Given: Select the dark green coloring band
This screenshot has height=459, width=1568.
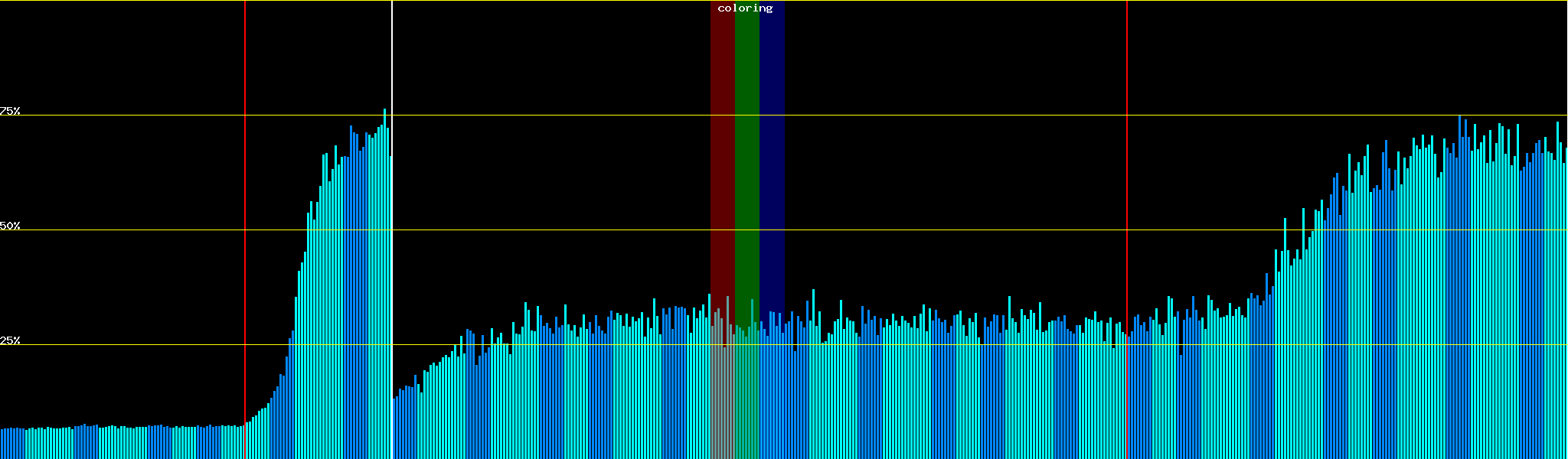Looking at the screenshot, I should (x=746, y=153).
